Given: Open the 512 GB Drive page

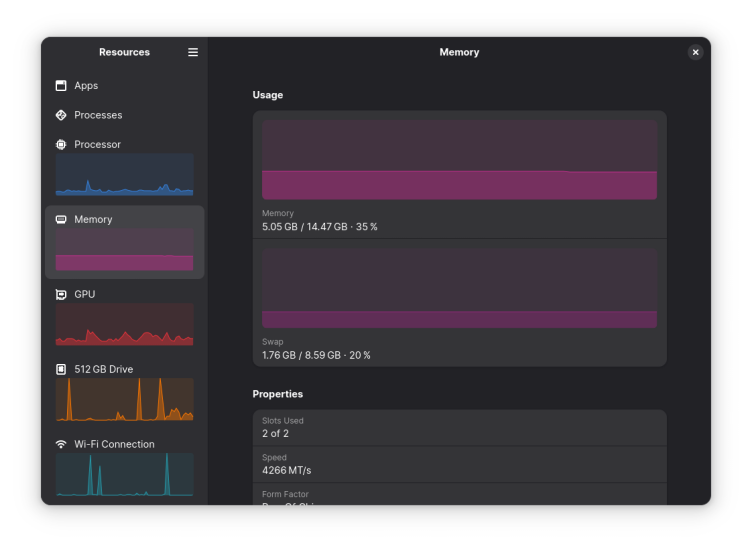Looking at the screenshot, I should point(103,369).
